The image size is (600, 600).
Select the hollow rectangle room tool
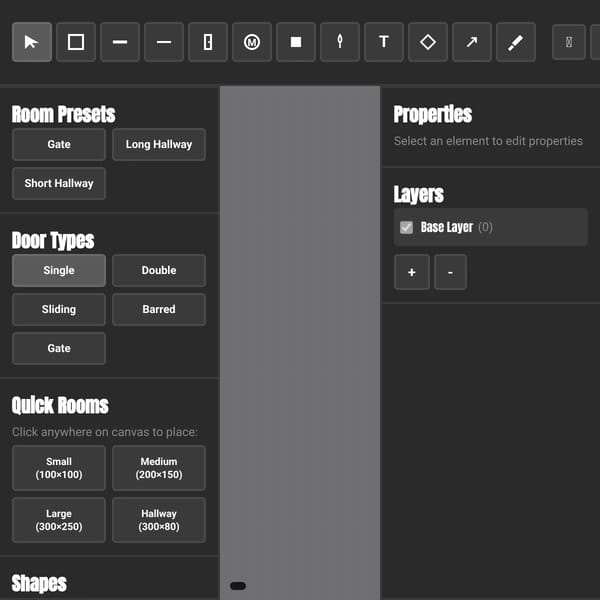76,42
